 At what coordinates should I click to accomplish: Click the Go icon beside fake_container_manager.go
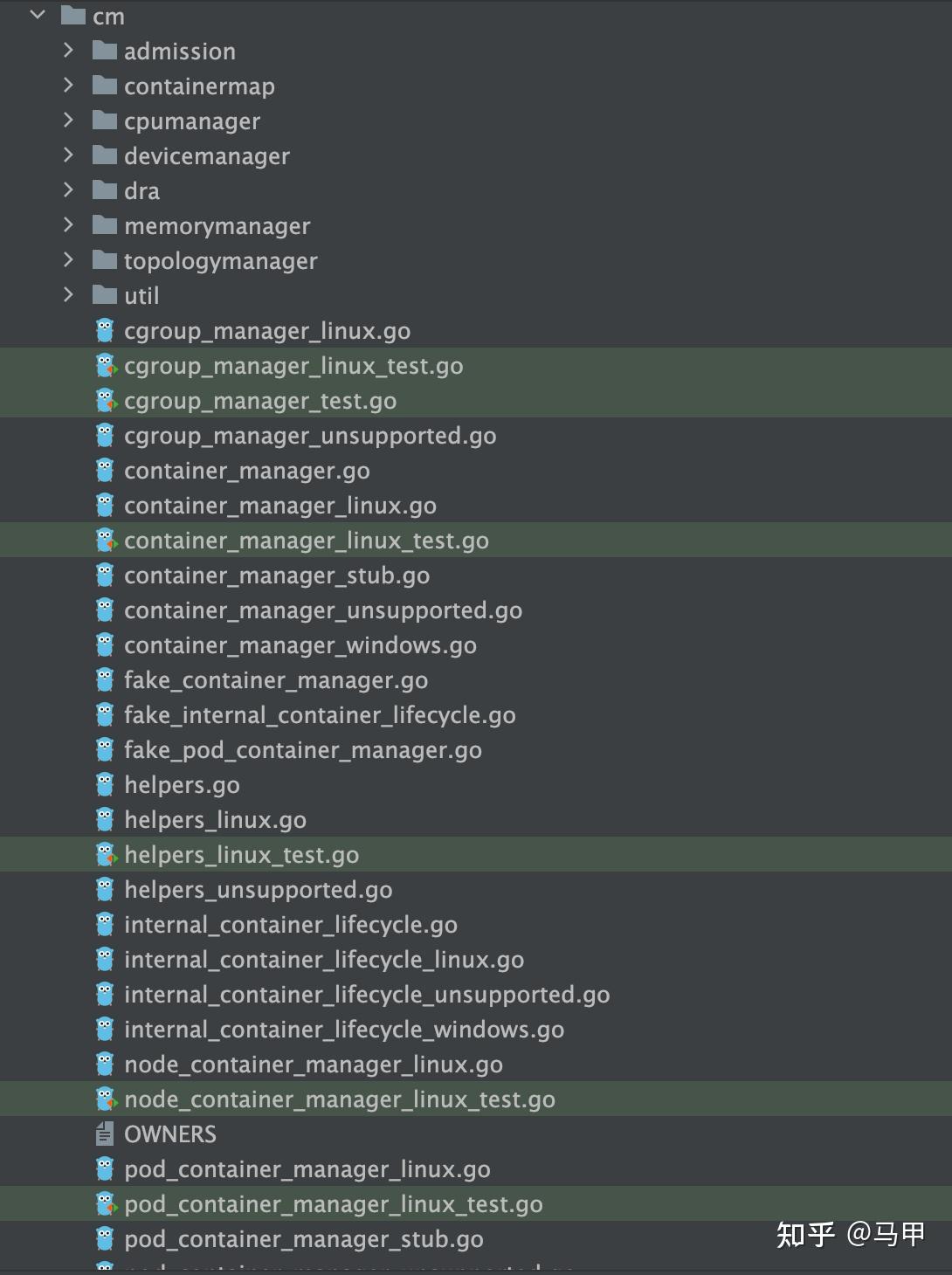click(x=105, y=679)
